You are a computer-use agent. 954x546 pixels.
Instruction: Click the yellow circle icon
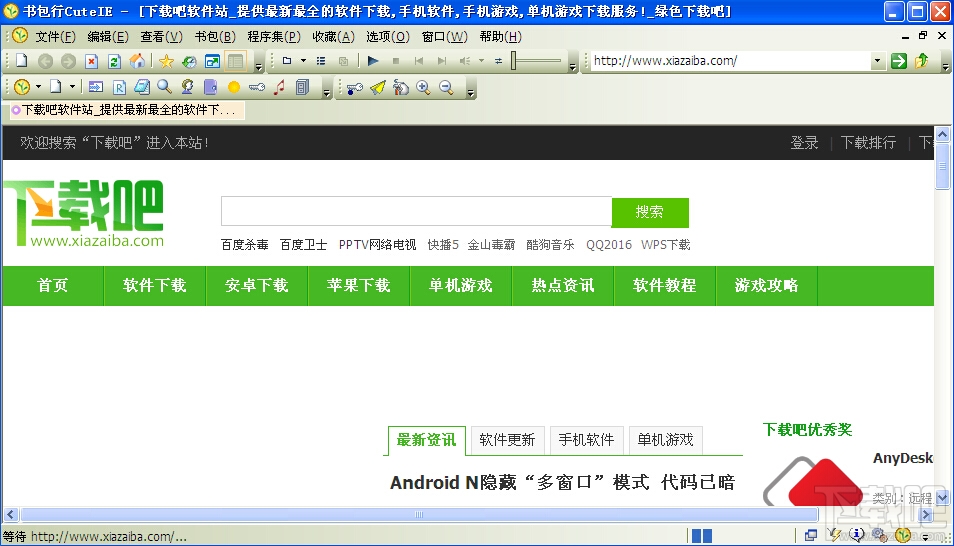click(x=234, y=87)
